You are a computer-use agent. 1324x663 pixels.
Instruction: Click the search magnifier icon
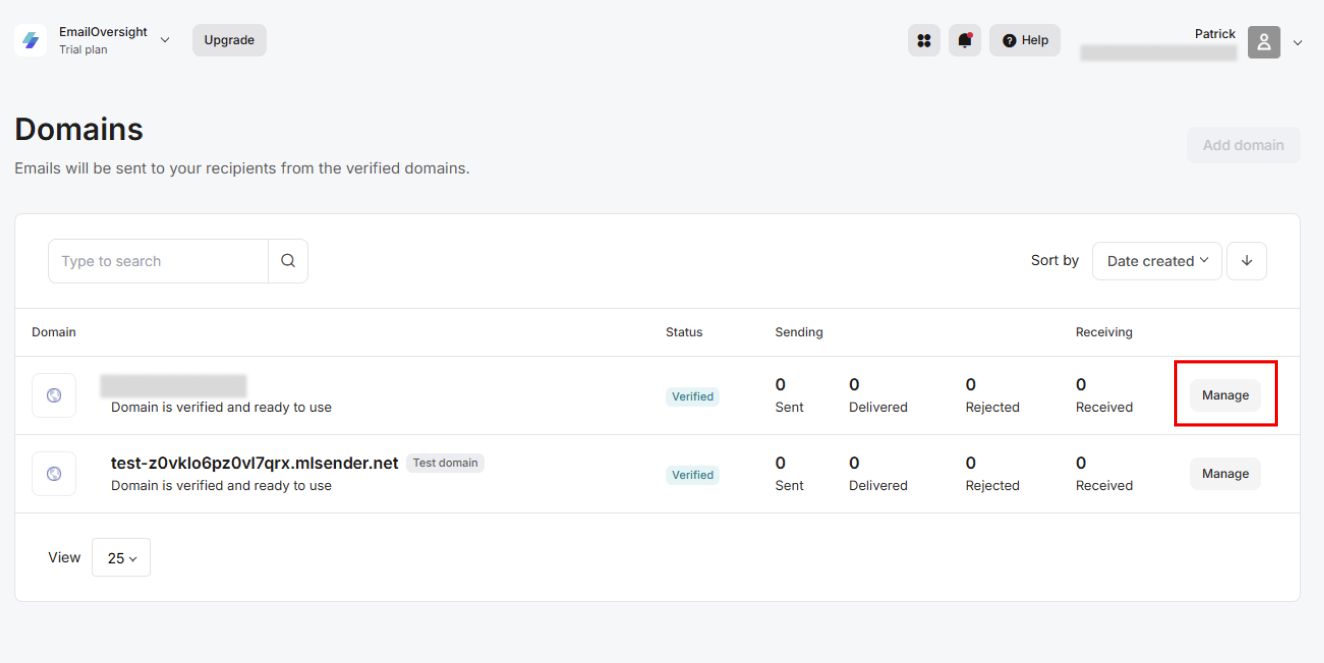[288, 261]
